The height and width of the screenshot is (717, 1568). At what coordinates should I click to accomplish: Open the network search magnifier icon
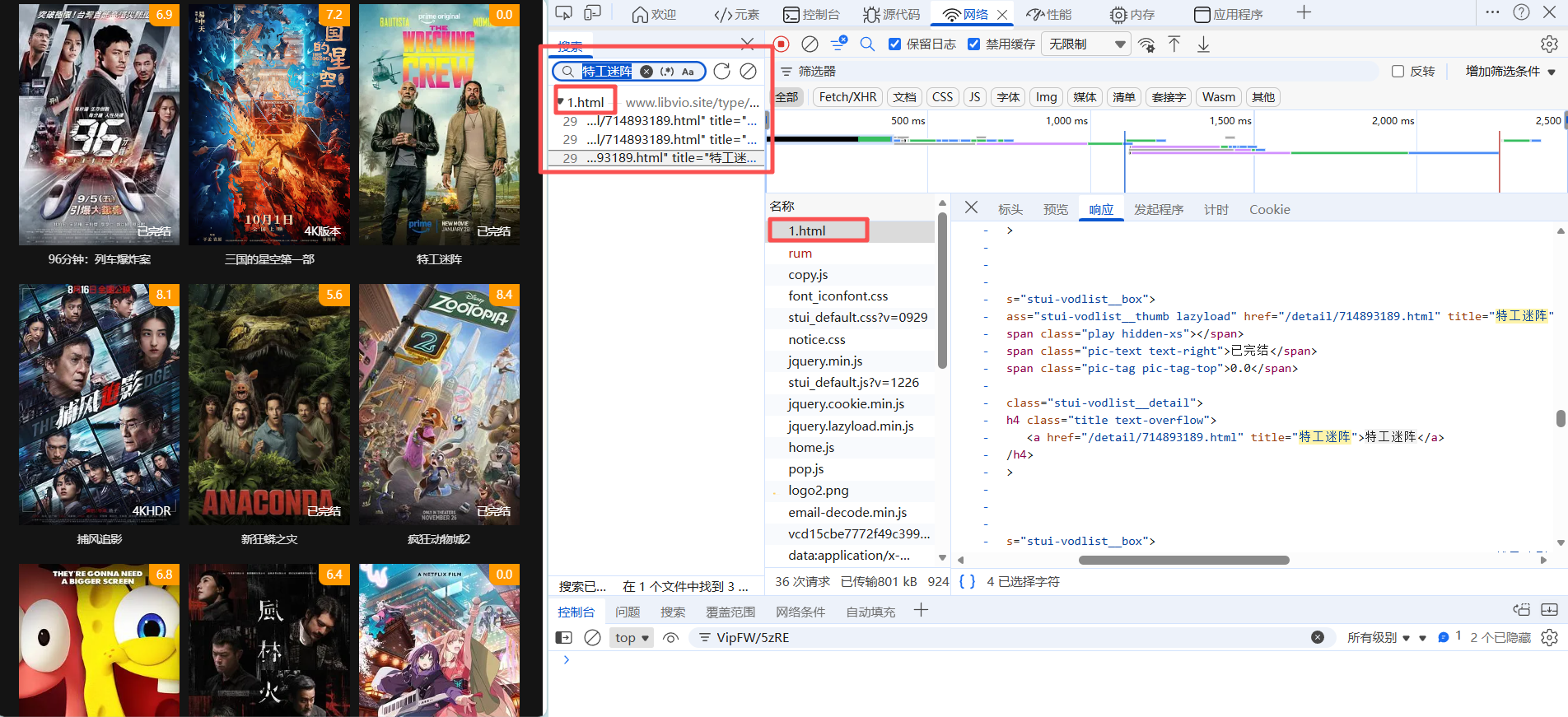(x=867, y=44)
